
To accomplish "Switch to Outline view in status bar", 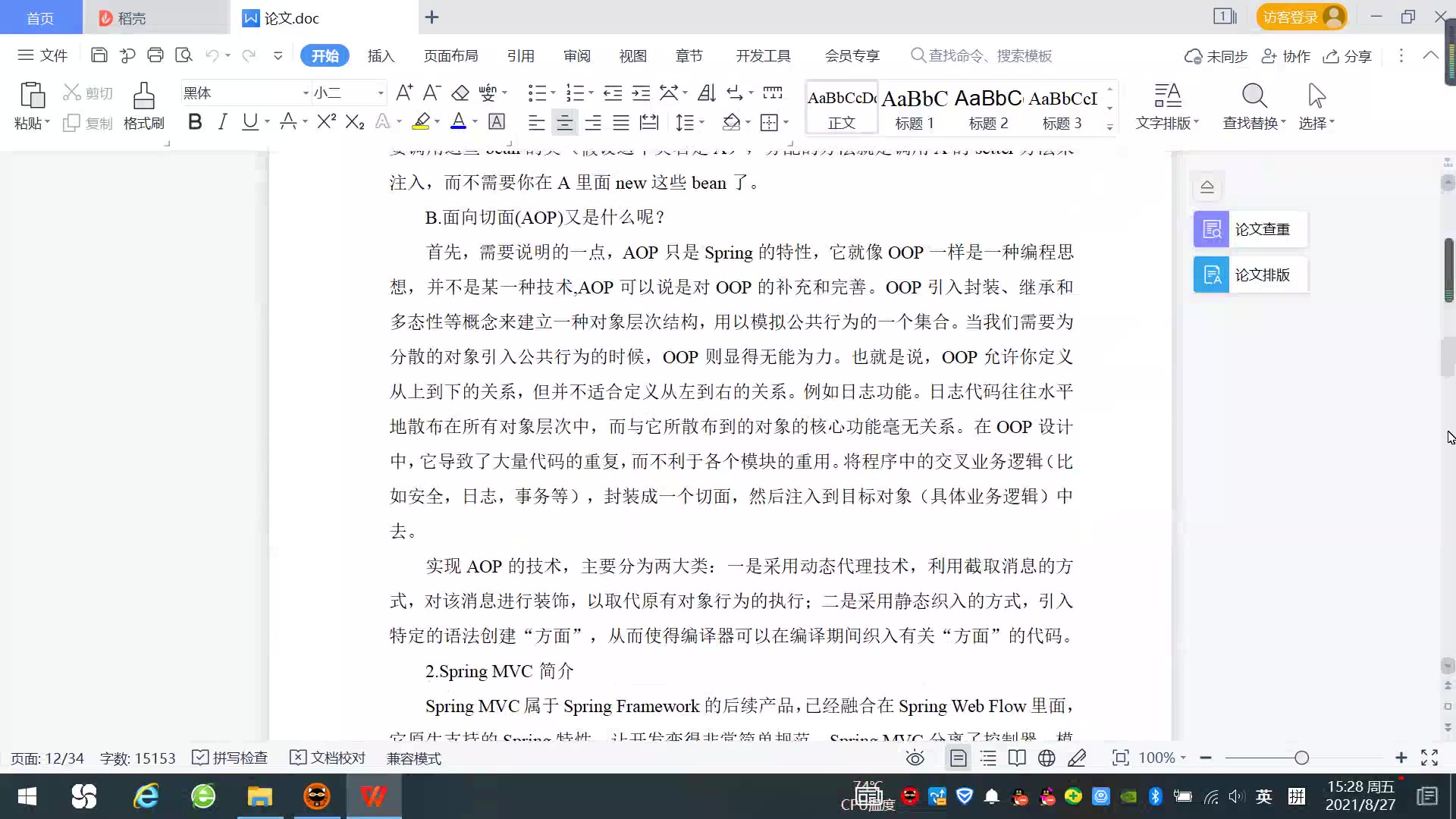I will [x=988, y=758].
